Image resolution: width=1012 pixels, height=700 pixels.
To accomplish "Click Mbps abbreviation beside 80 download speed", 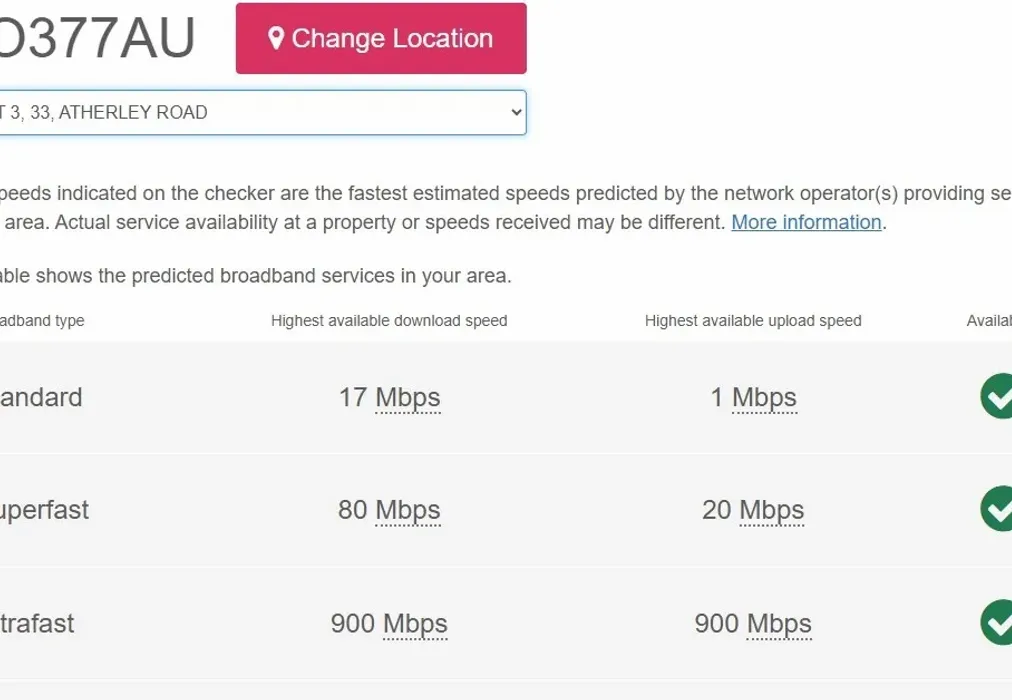I will click(x=408, y=511).
